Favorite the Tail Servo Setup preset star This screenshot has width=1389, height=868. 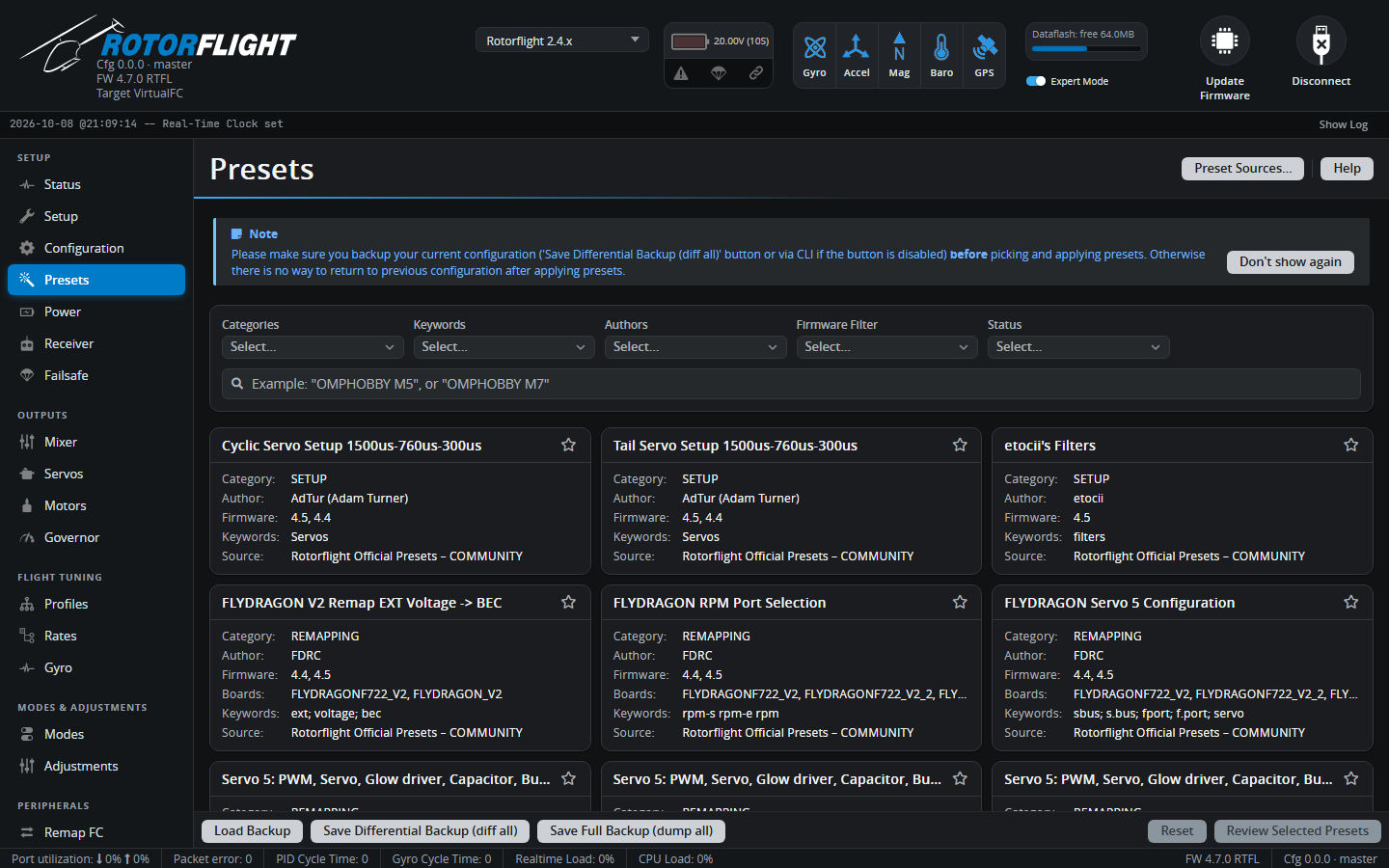tap(960, 445)
